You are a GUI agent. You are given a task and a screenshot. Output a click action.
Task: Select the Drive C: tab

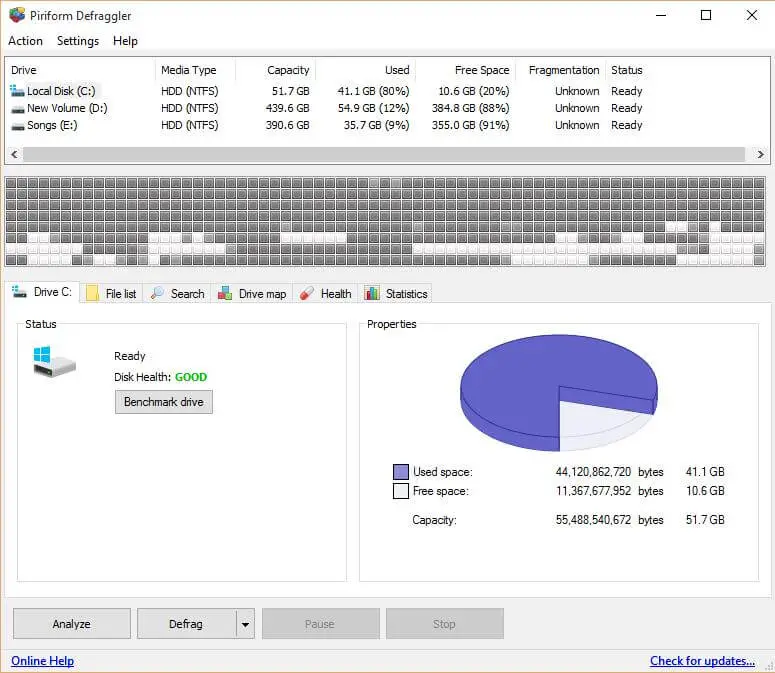pyautogui.click(x=42, y=292)
